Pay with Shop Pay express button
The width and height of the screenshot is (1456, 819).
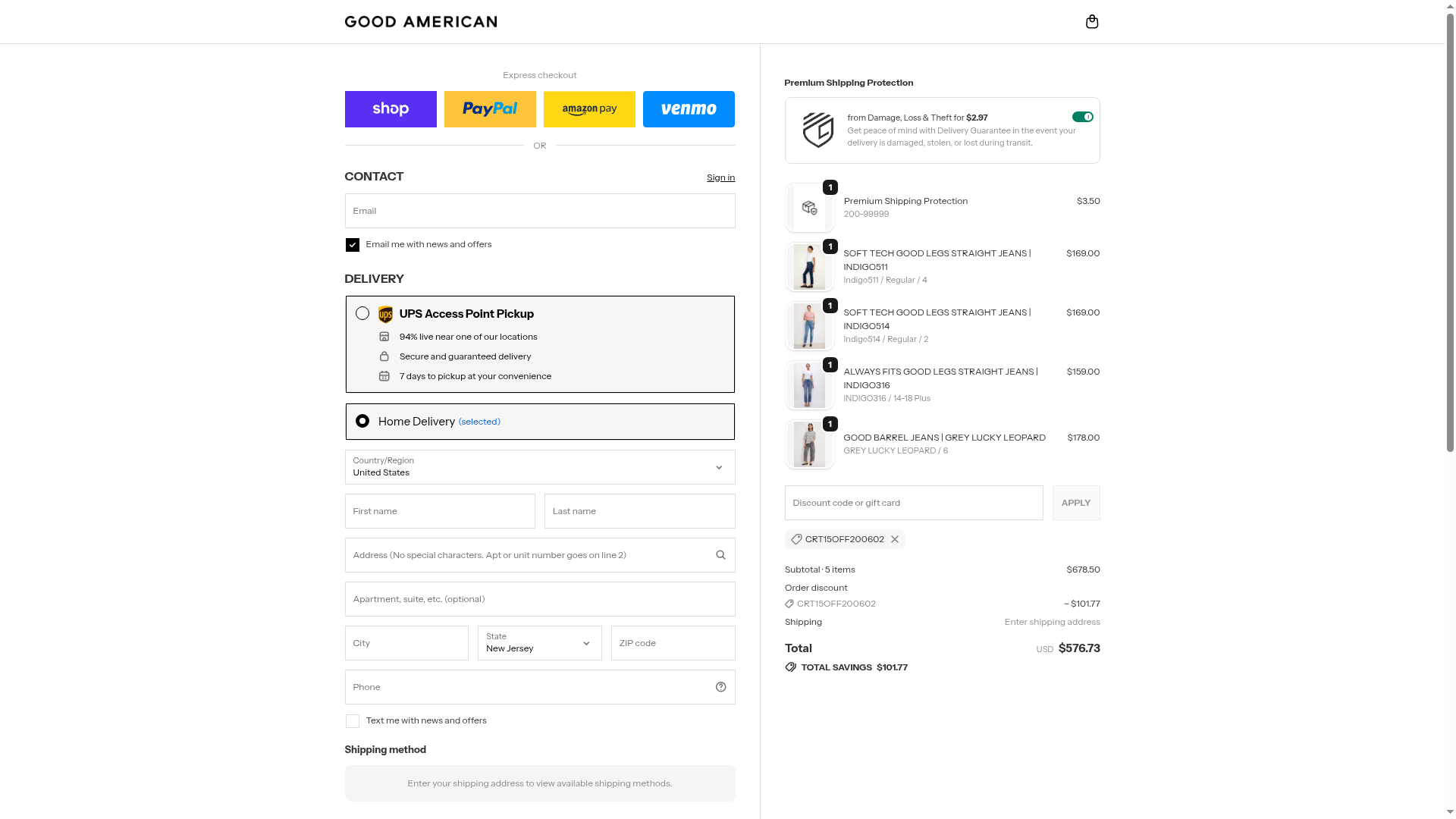click(x=391, y=109)
